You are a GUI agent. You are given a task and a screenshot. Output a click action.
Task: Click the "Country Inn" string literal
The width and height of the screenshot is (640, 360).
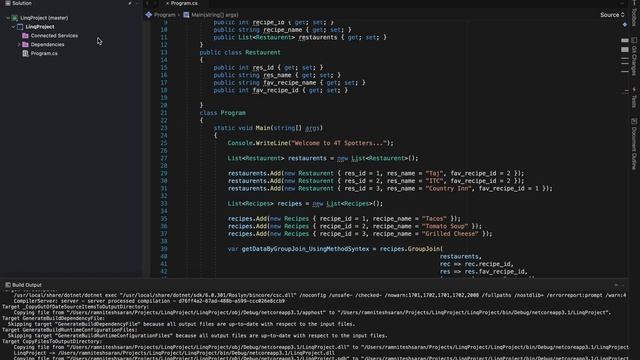[450, 189]
